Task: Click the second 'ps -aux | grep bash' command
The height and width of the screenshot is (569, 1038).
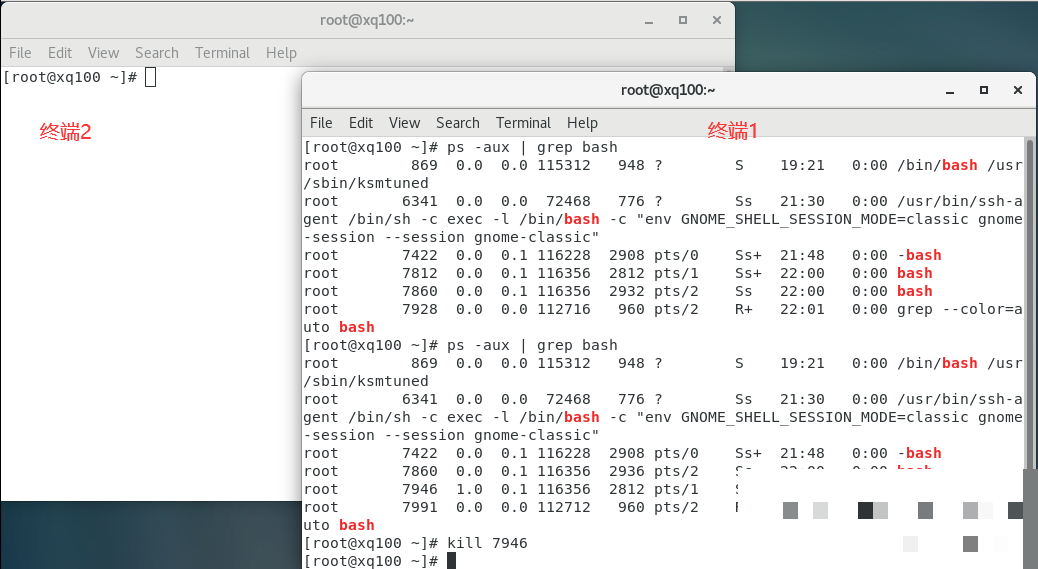Action: pyautogui.click(x=532, y=345)
